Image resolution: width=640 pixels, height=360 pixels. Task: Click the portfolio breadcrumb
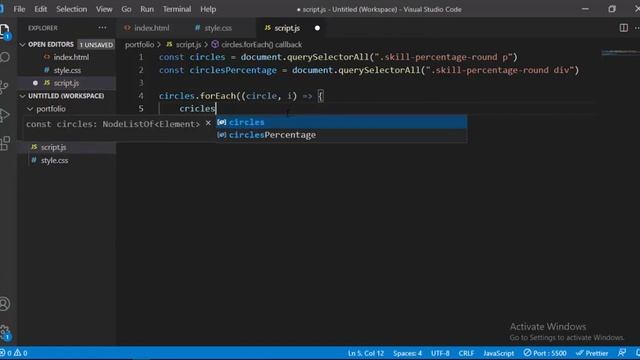[x=139, y=44]
